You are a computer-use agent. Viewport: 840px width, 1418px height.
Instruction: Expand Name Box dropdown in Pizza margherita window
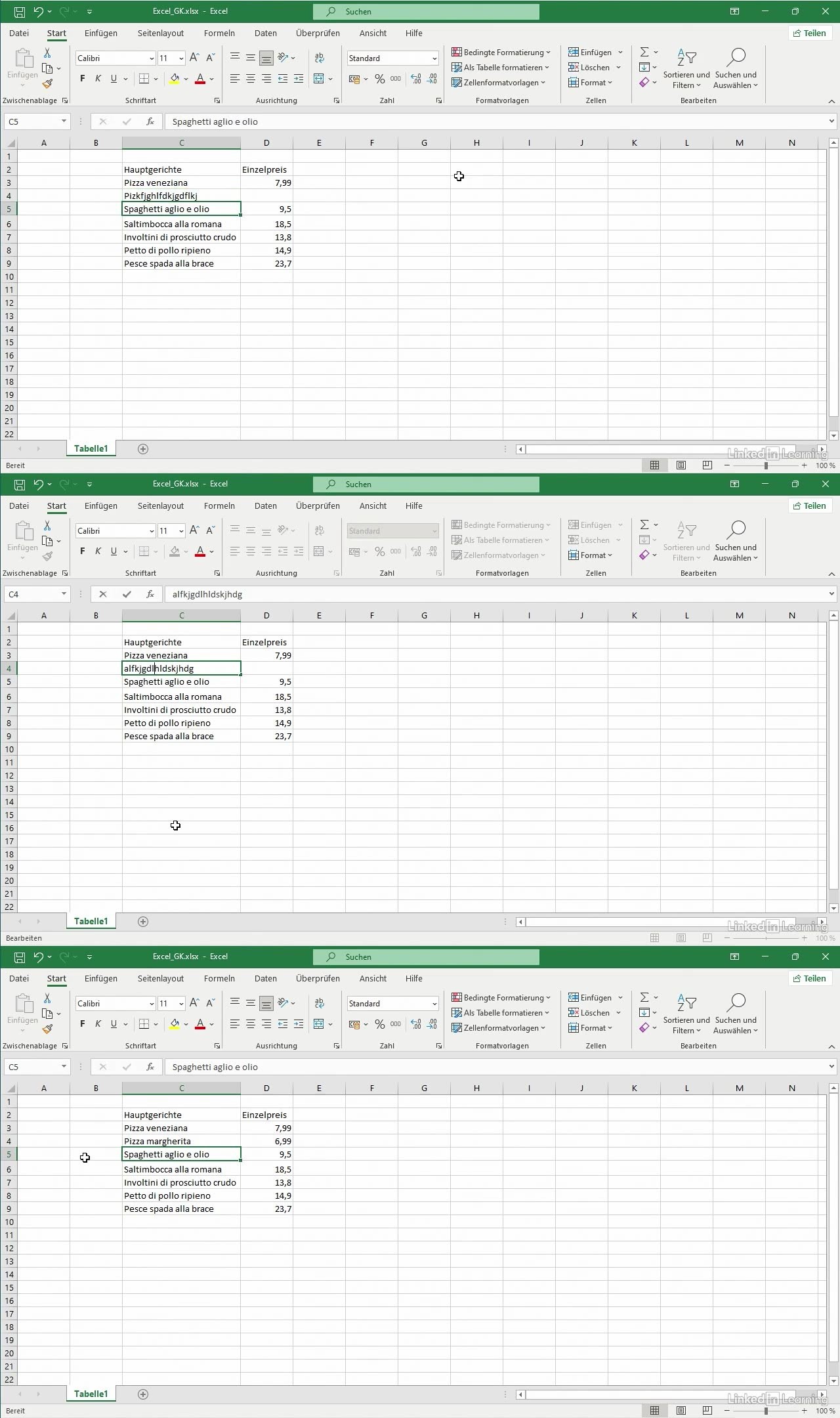point(64,1067)
